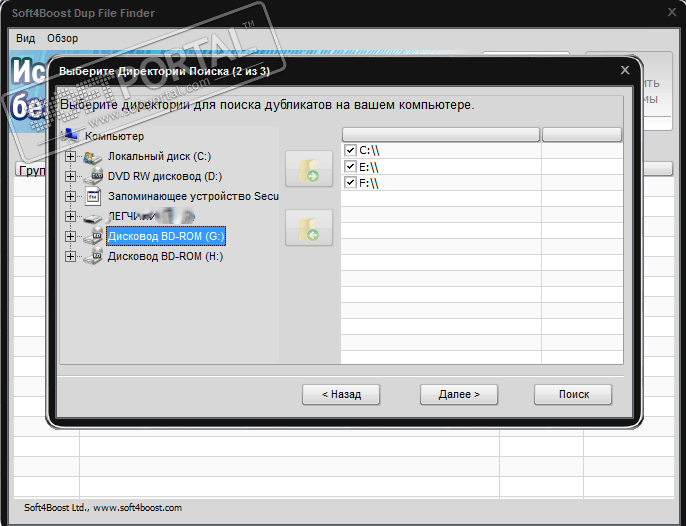
Task: Select Локальный диск (C:) in tree
Action: pyautogui.click(x=160, y=156)
